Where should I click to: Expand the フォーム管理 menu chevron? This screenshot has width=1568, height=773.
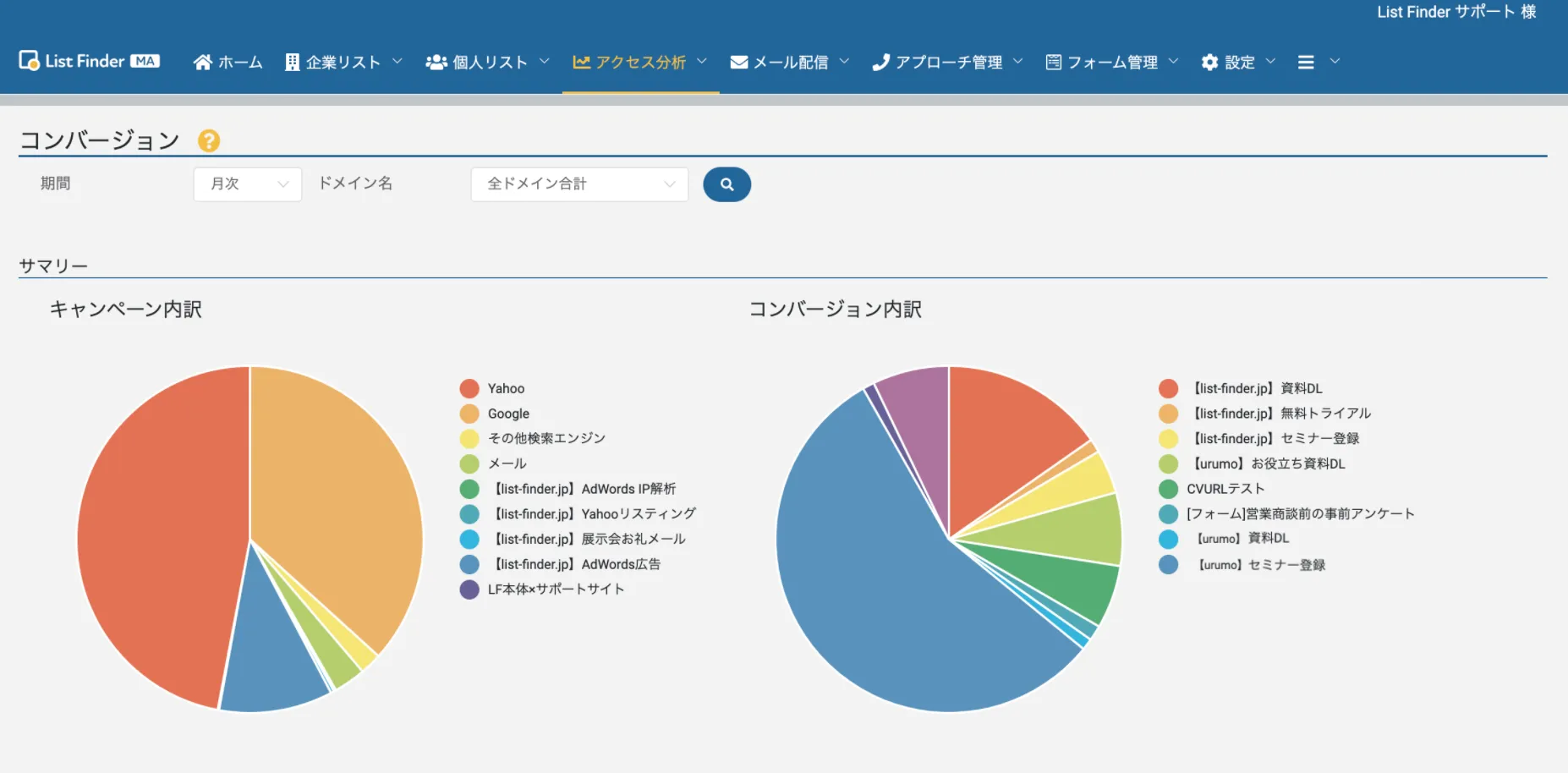click(1173, 61)
